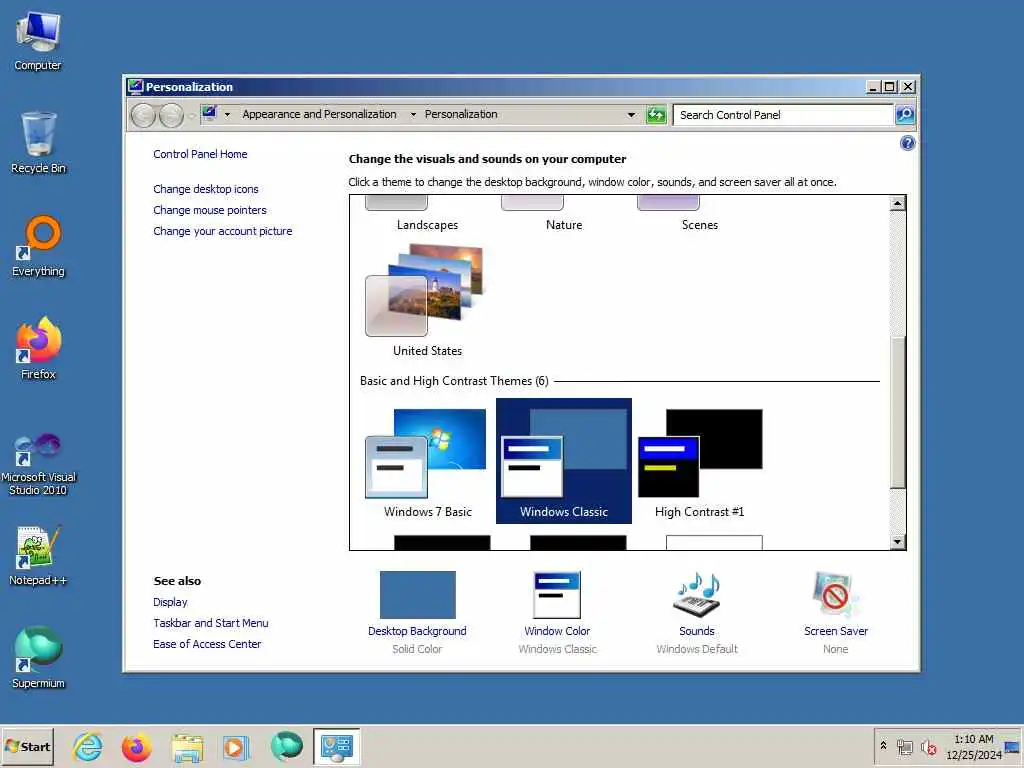Viewport: 1024px width, 768px height.
Task: Select the Firefox desktop shortcut
Action: 38,349
